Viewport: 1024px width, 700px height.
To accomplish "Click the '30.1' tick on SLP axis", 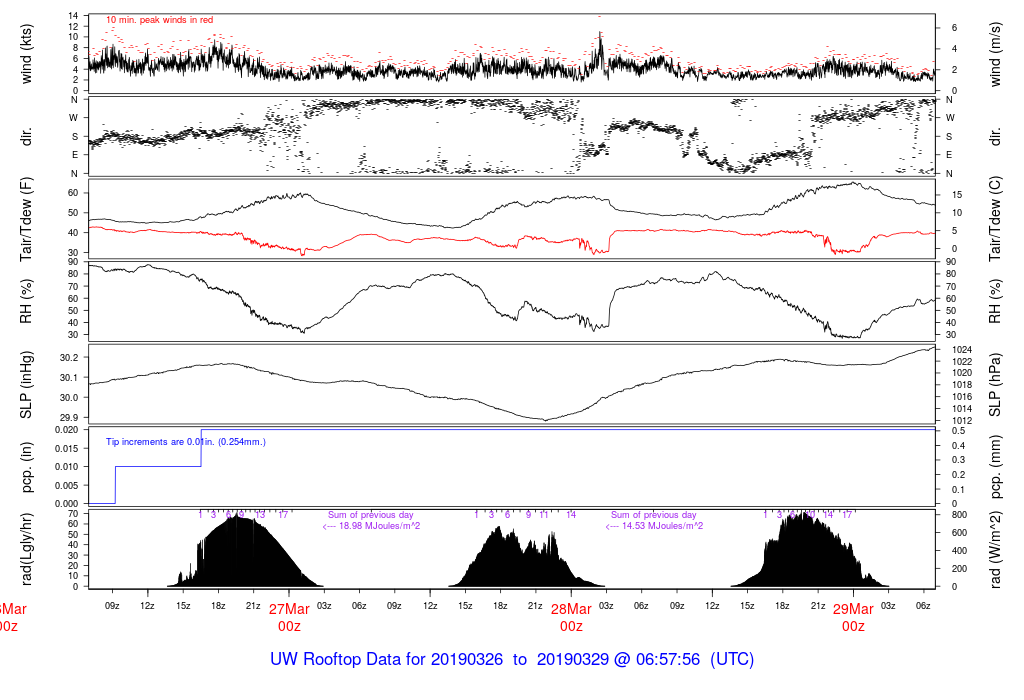I will coord(69,378).
